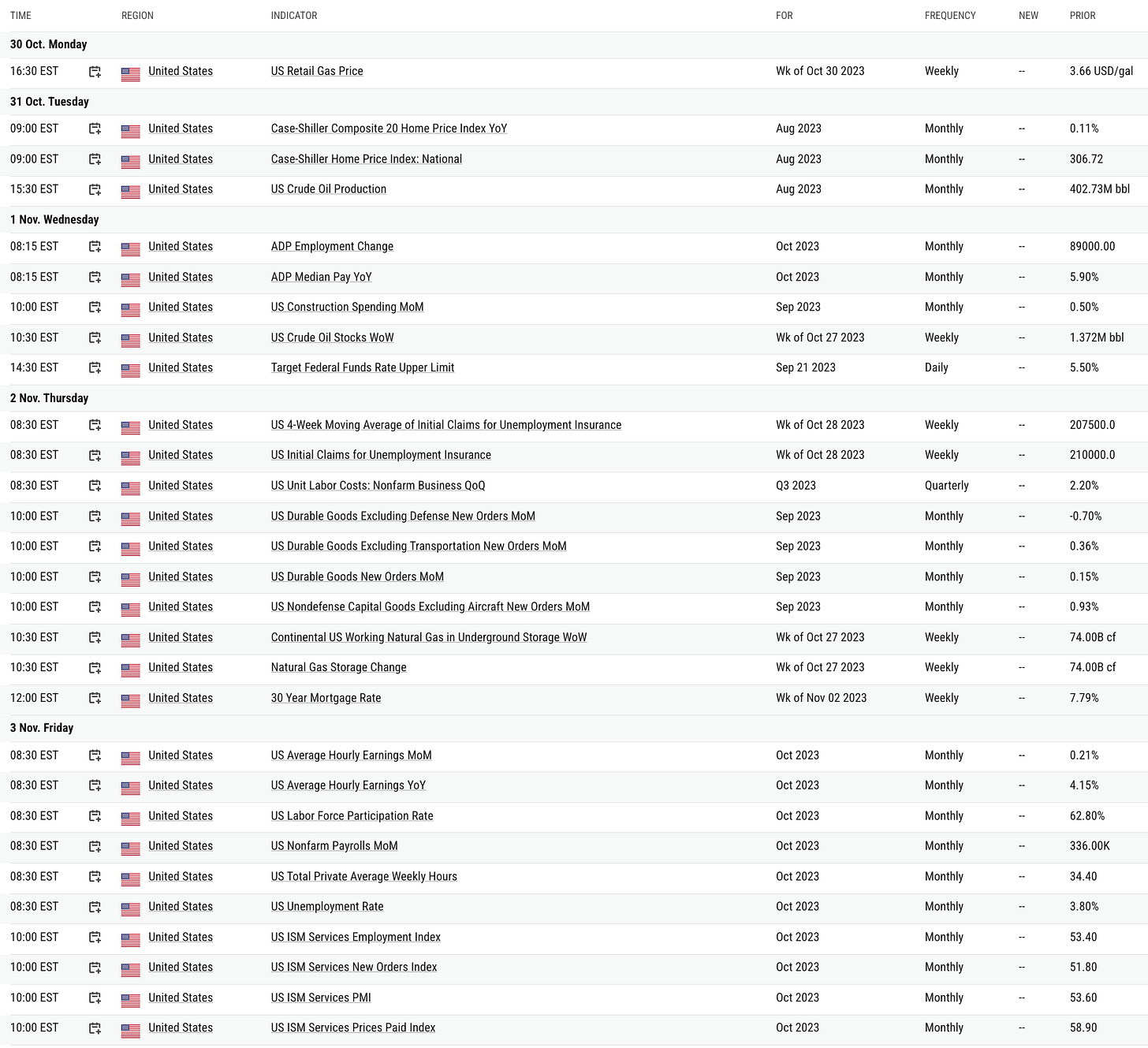
Task: Click United States link in ISM Services PMI row
Action: tap(181, 998)
